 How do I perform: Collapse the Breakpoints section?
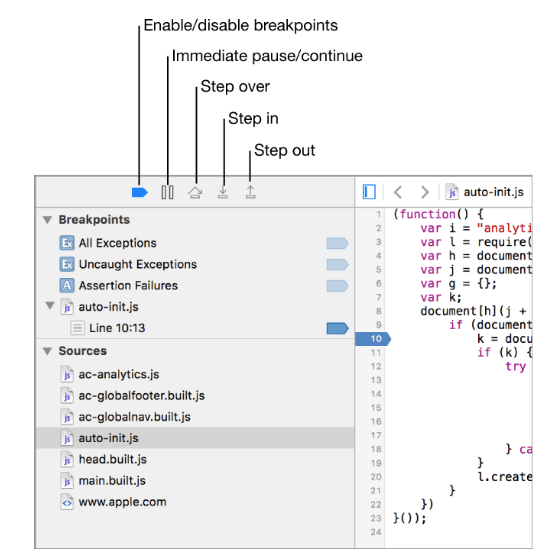tap(47, 220)
